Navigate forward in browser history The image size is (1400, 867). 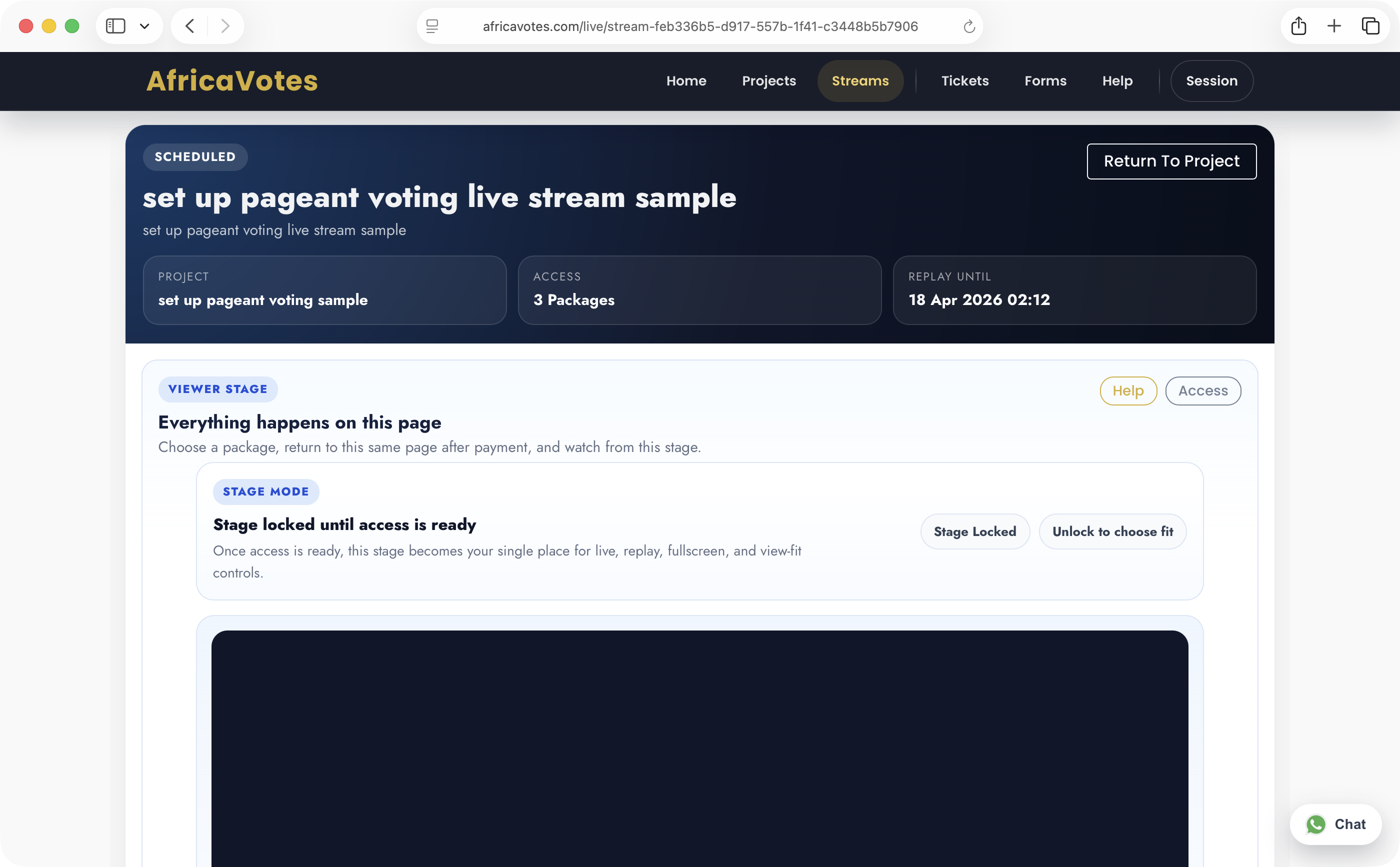click(x=224, y=26)
